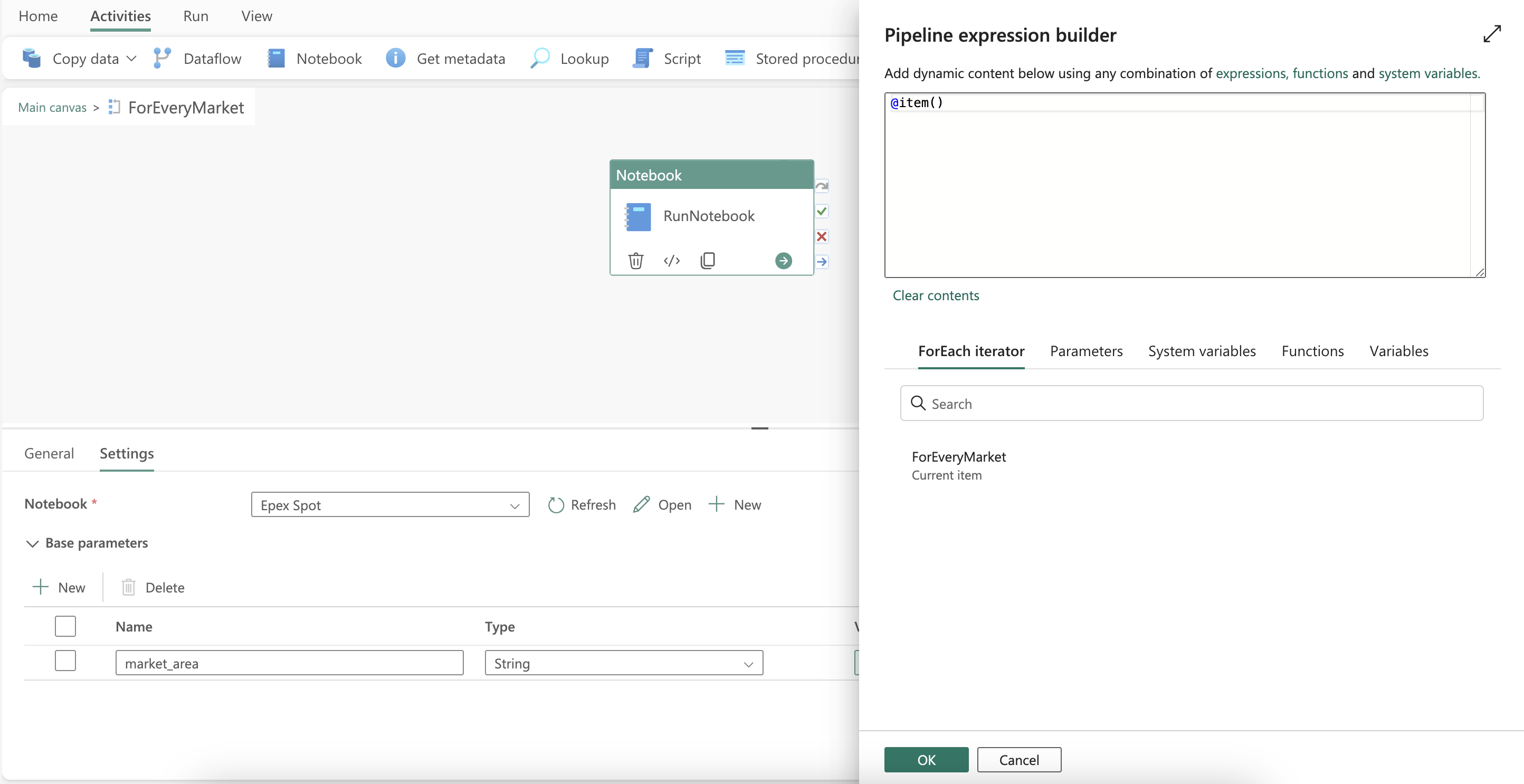
Task: Click the delete trash icon on RunNotebook activity
Action: 635,260
